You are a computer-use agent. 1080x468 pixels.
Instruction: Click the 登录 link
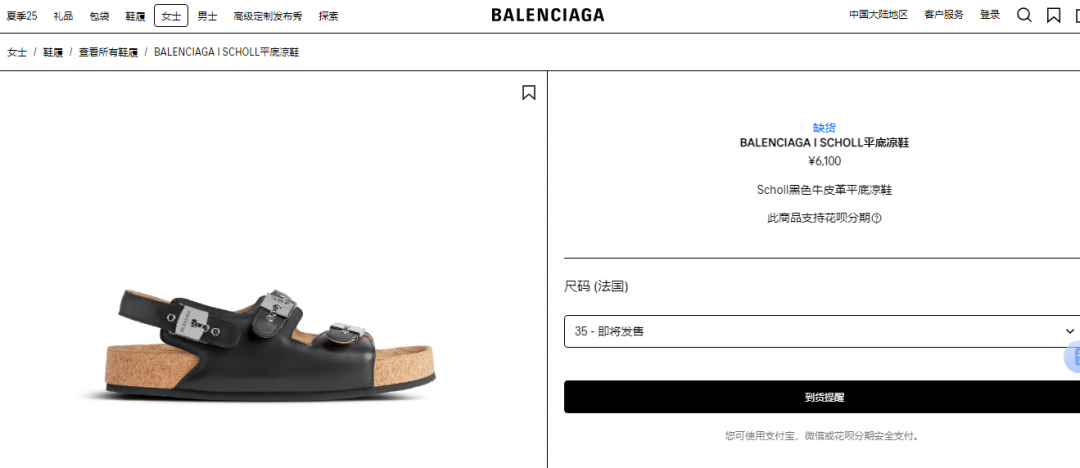coord(990,14)
